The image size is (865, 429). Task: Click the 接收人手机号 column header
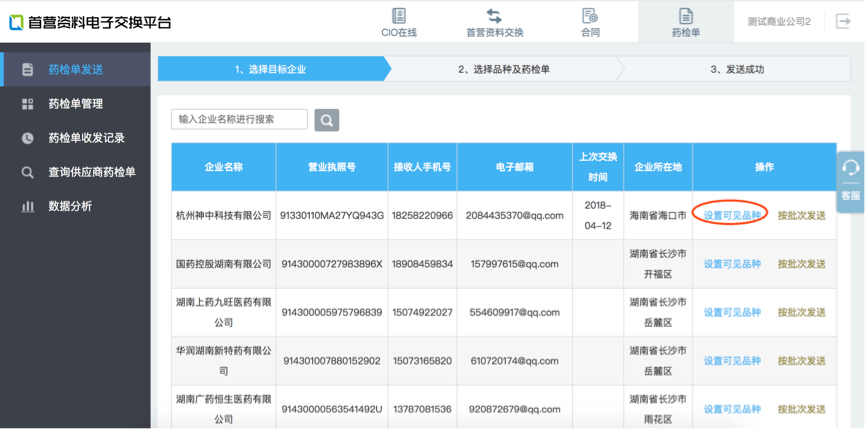422,167
